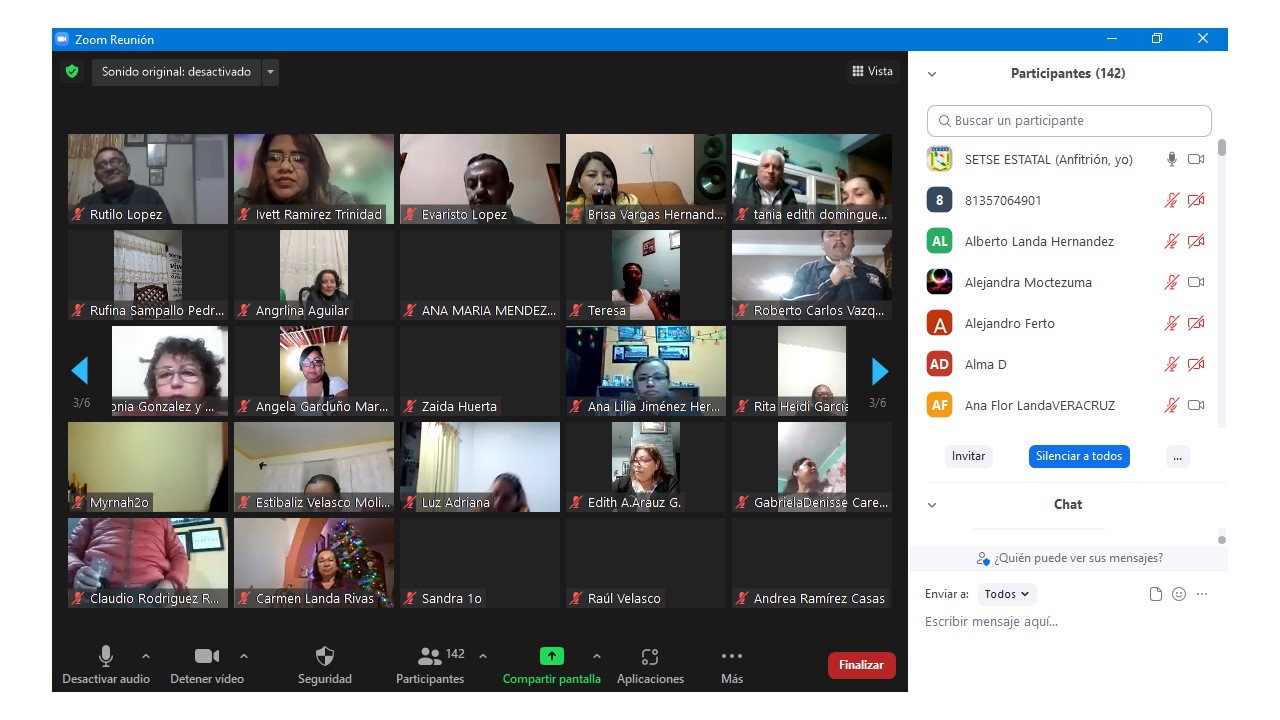Image resolution: width=1280 pixels, height=720 pixels.
Task: Select Ivett Ramirez Trinidad video thumbnail
Action: [314, 179]
